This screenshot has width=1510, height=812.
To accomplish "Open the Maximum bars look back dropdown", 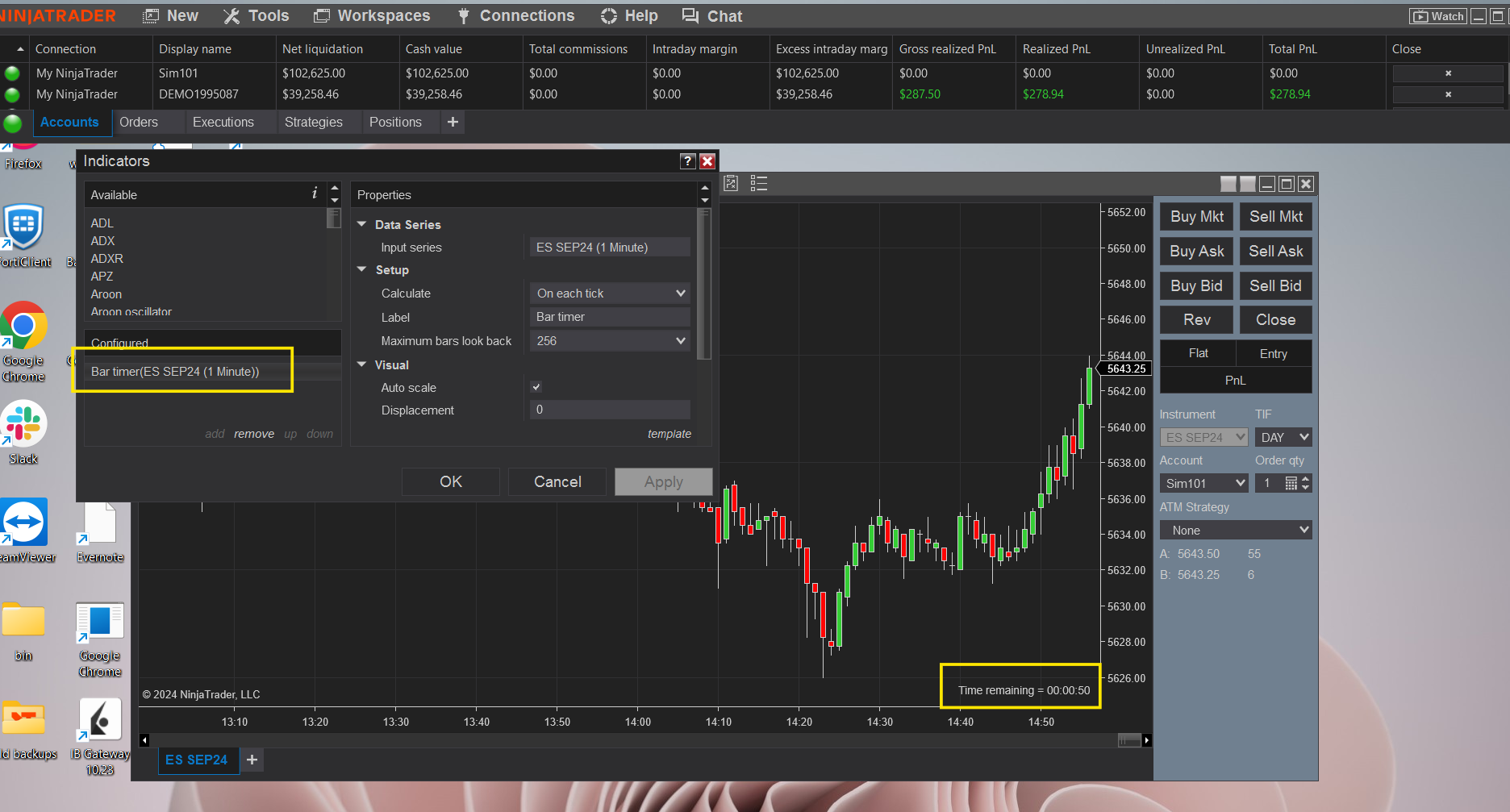I will pyautogui.click(x=610, y=341).
